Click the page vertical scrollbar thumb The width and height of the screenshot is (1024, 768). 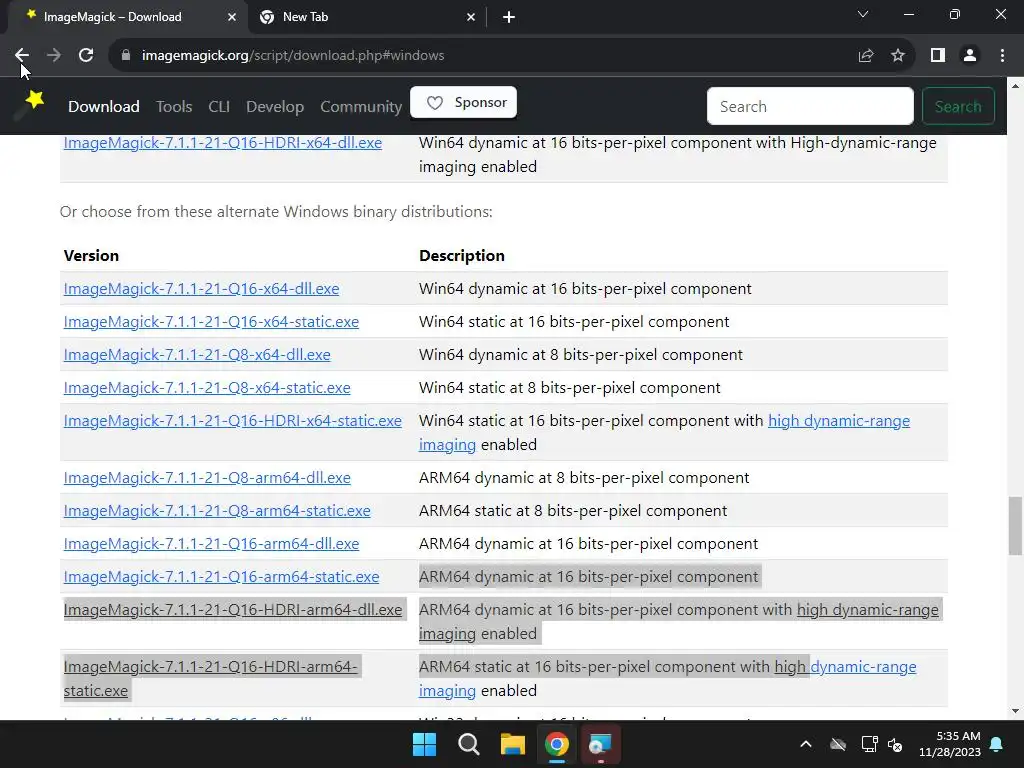tap(1016, 526)
